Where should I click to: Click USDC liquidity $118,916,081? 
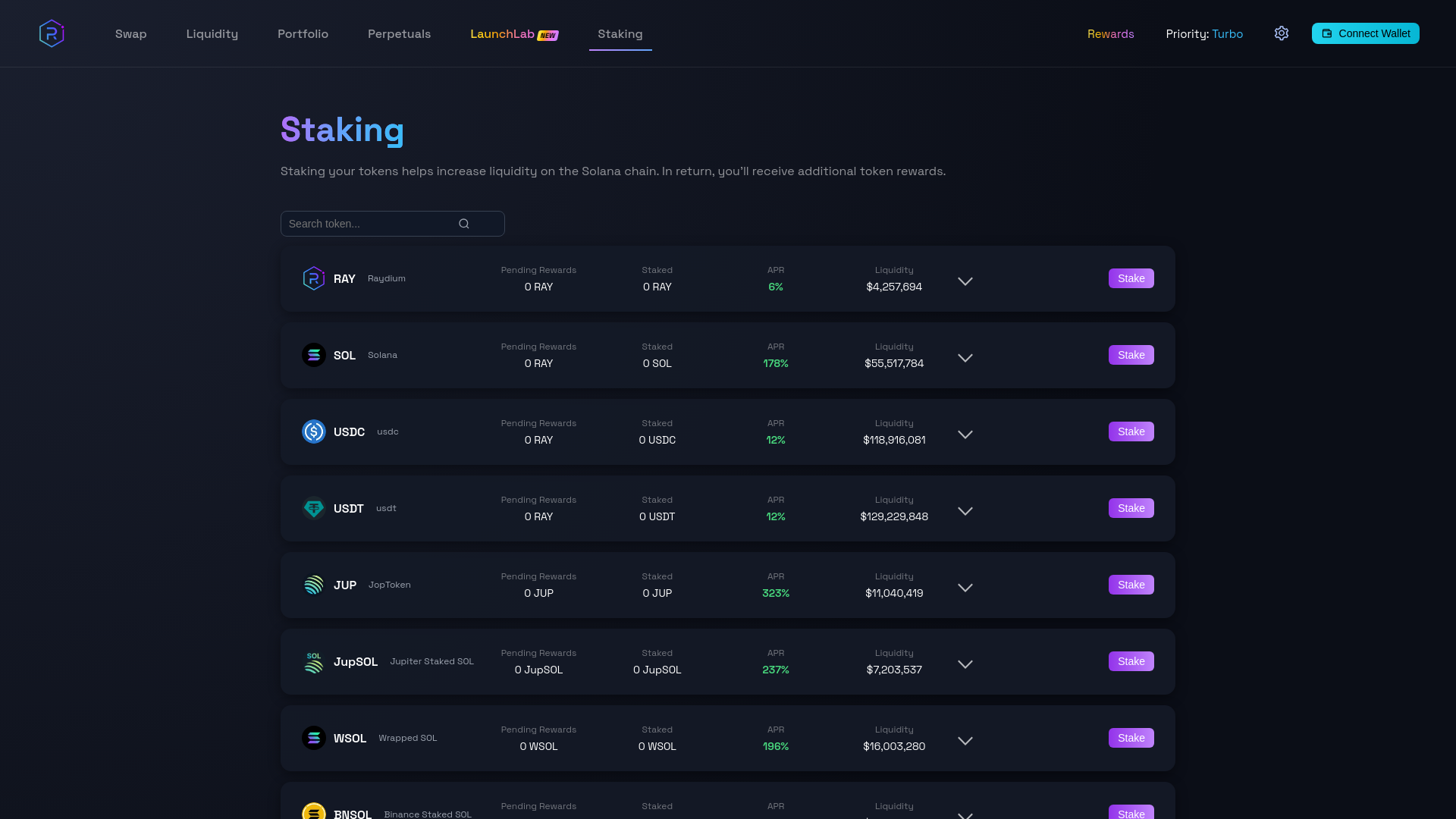pyautogui.click(x=894, y=440)
